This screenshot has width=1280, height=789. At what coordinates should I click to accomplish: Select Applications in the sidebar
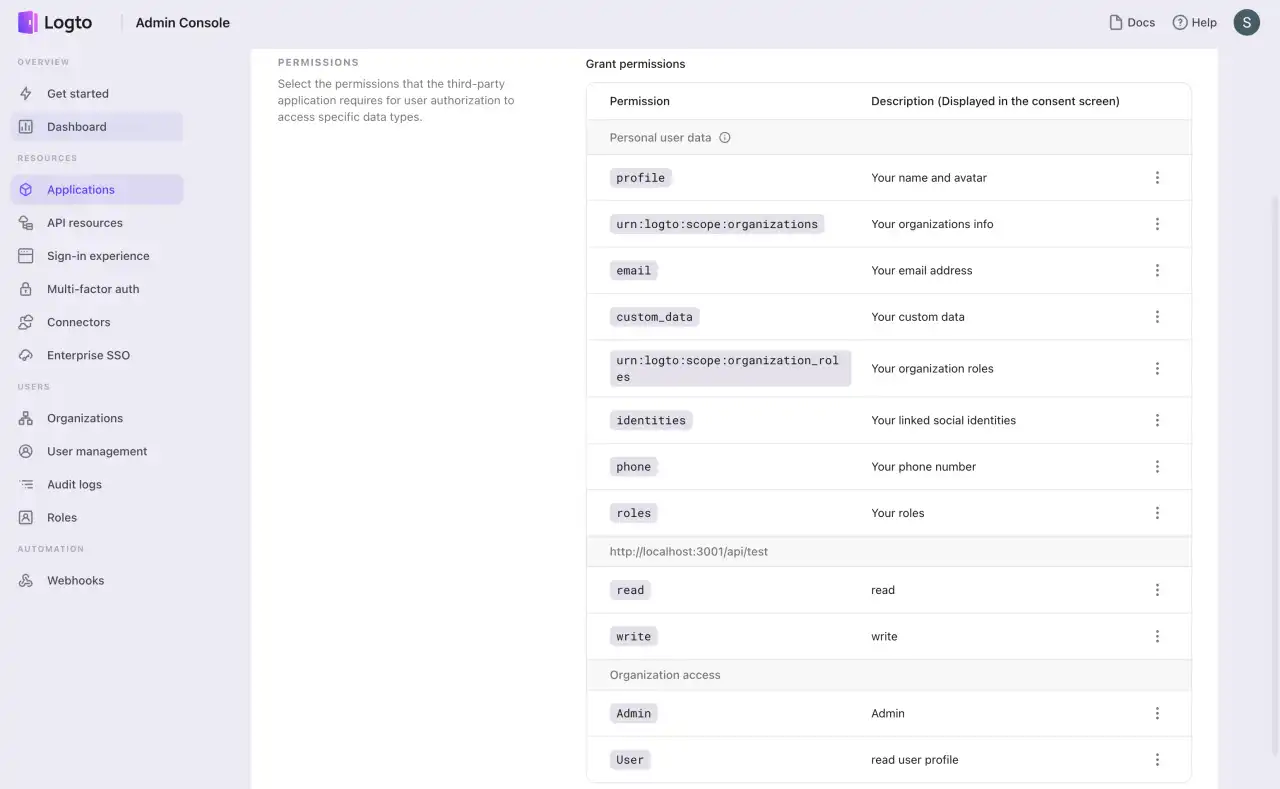[x=81, y=189]
